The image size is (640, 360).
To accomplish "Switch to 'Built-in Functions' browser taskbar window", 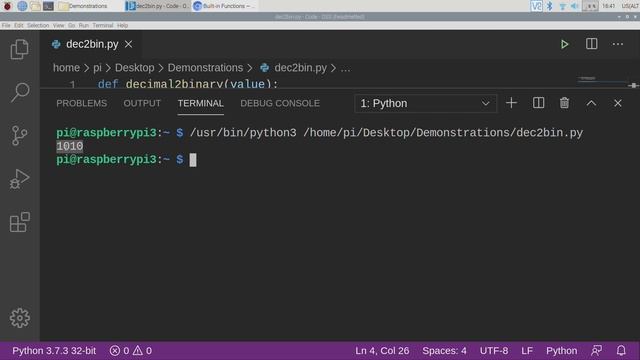I will (x=224, y=6).
